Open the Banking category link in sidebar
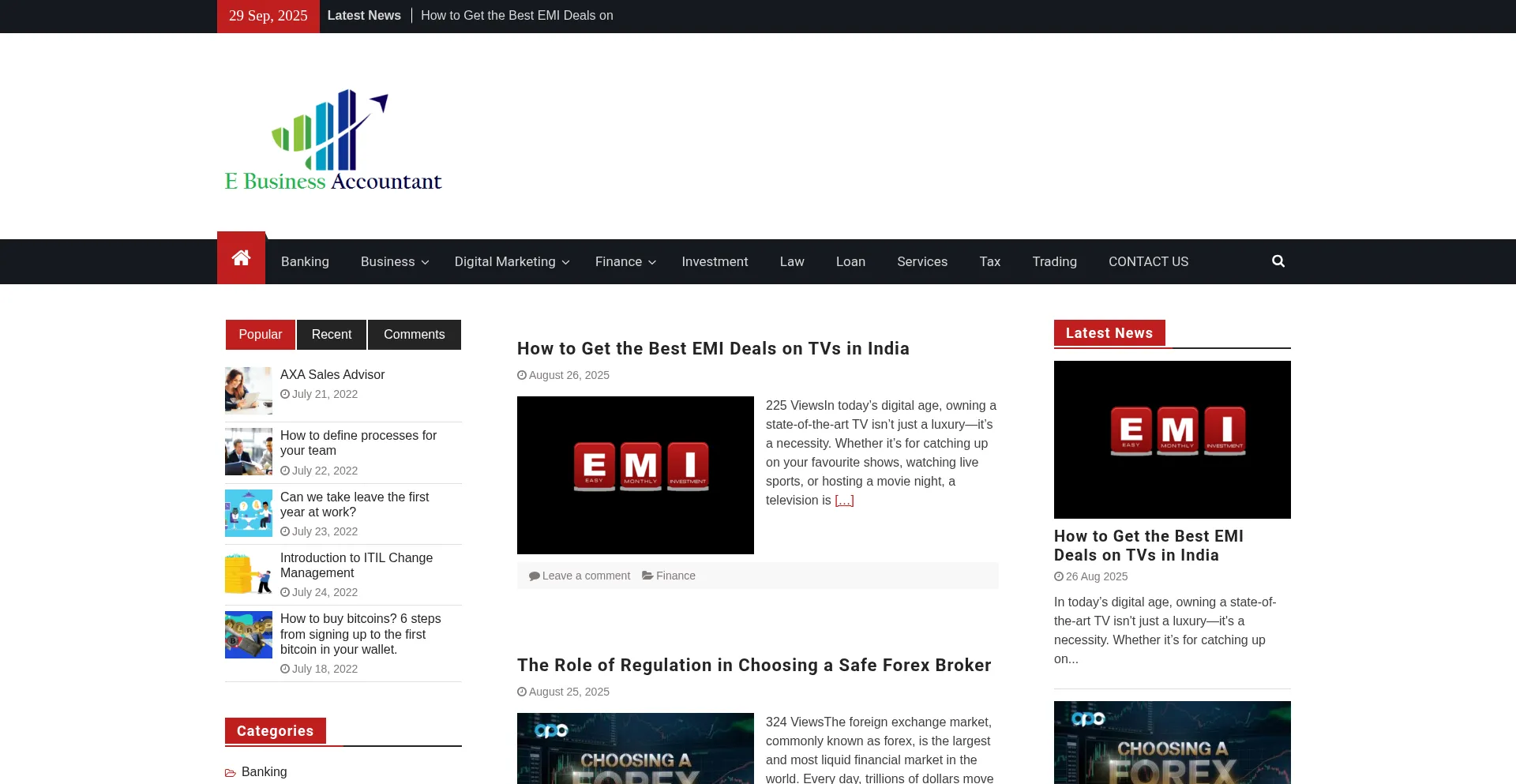 pos(264,772)
